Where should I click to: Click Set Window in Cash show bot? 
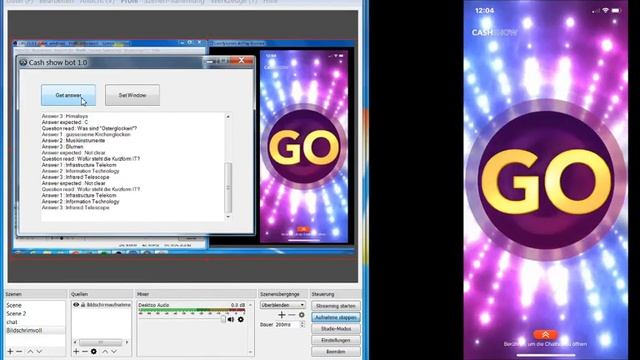(132, 95)
